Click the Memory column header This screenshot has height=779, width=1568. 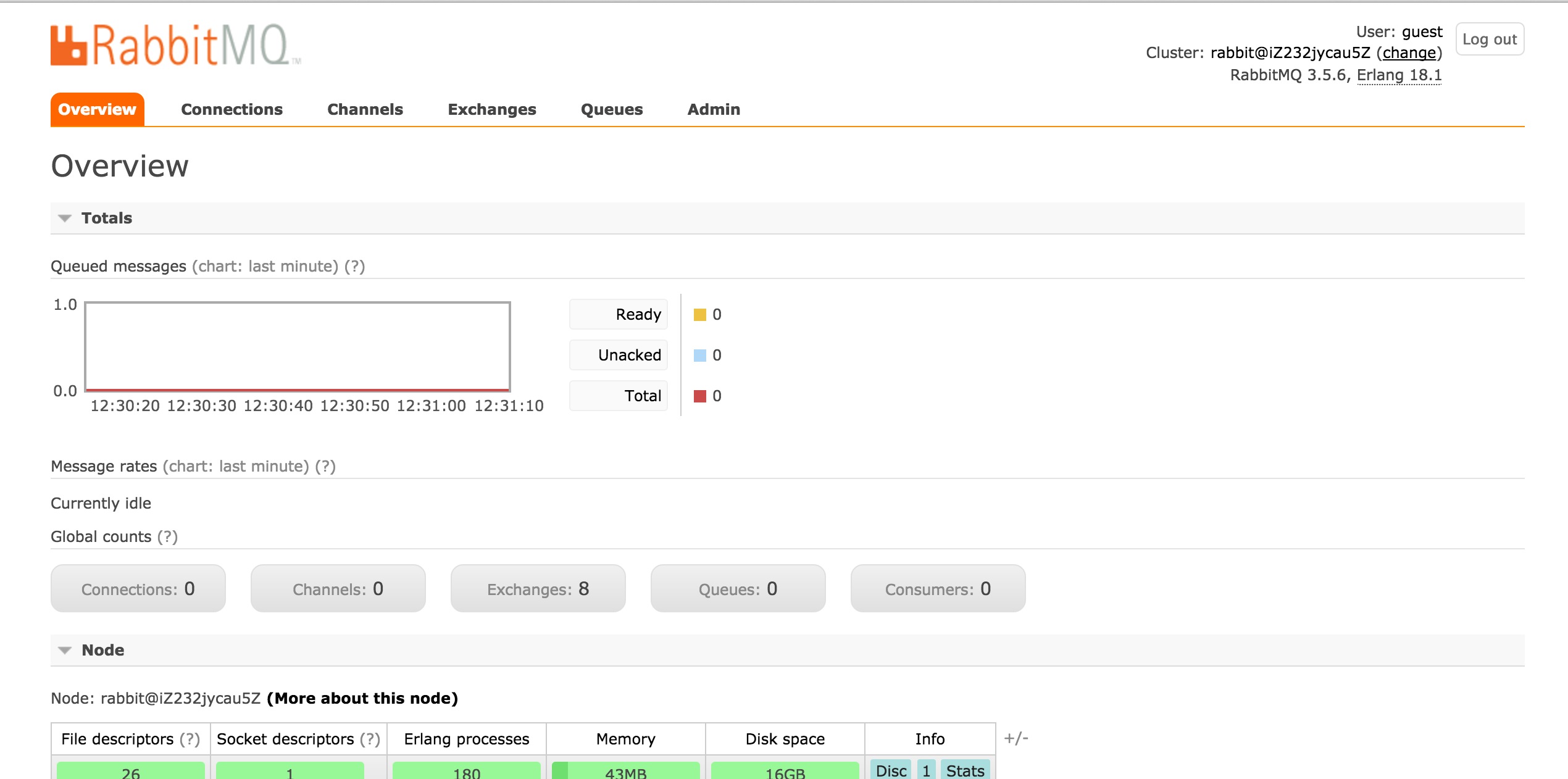pyautogui.click(x=626, y=739)
